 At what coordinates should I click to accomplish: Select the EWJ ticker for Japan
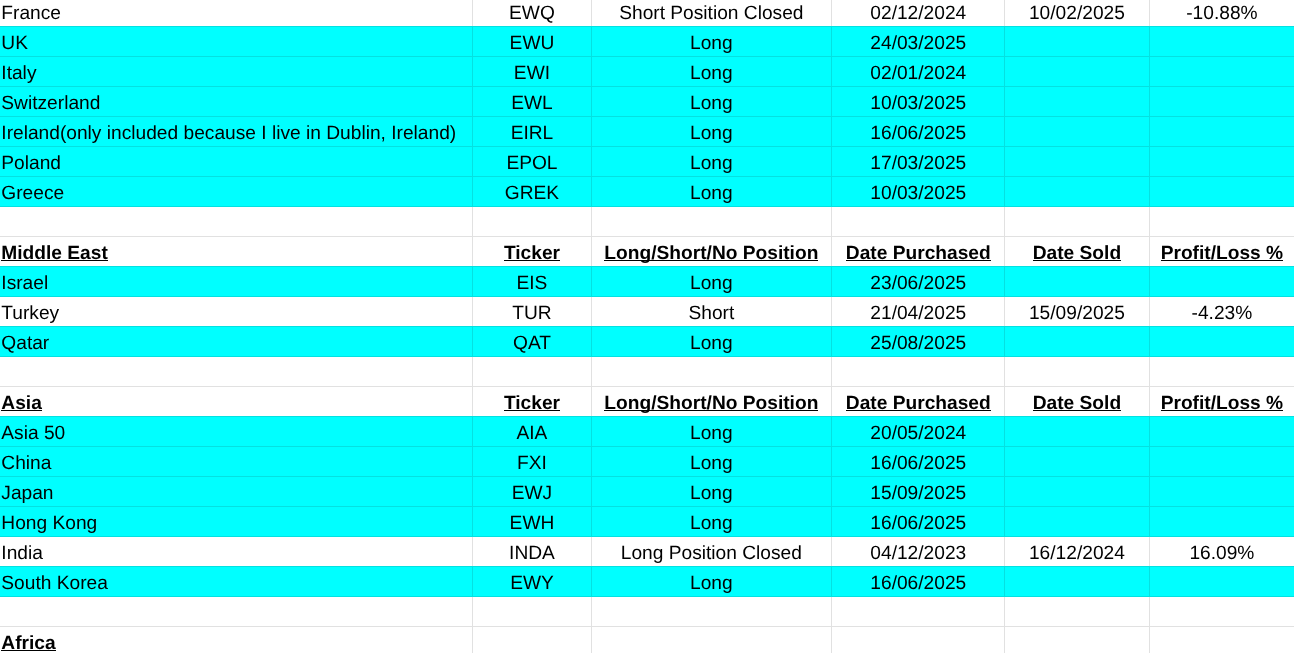pyautogui.click(x=531, y=492)
